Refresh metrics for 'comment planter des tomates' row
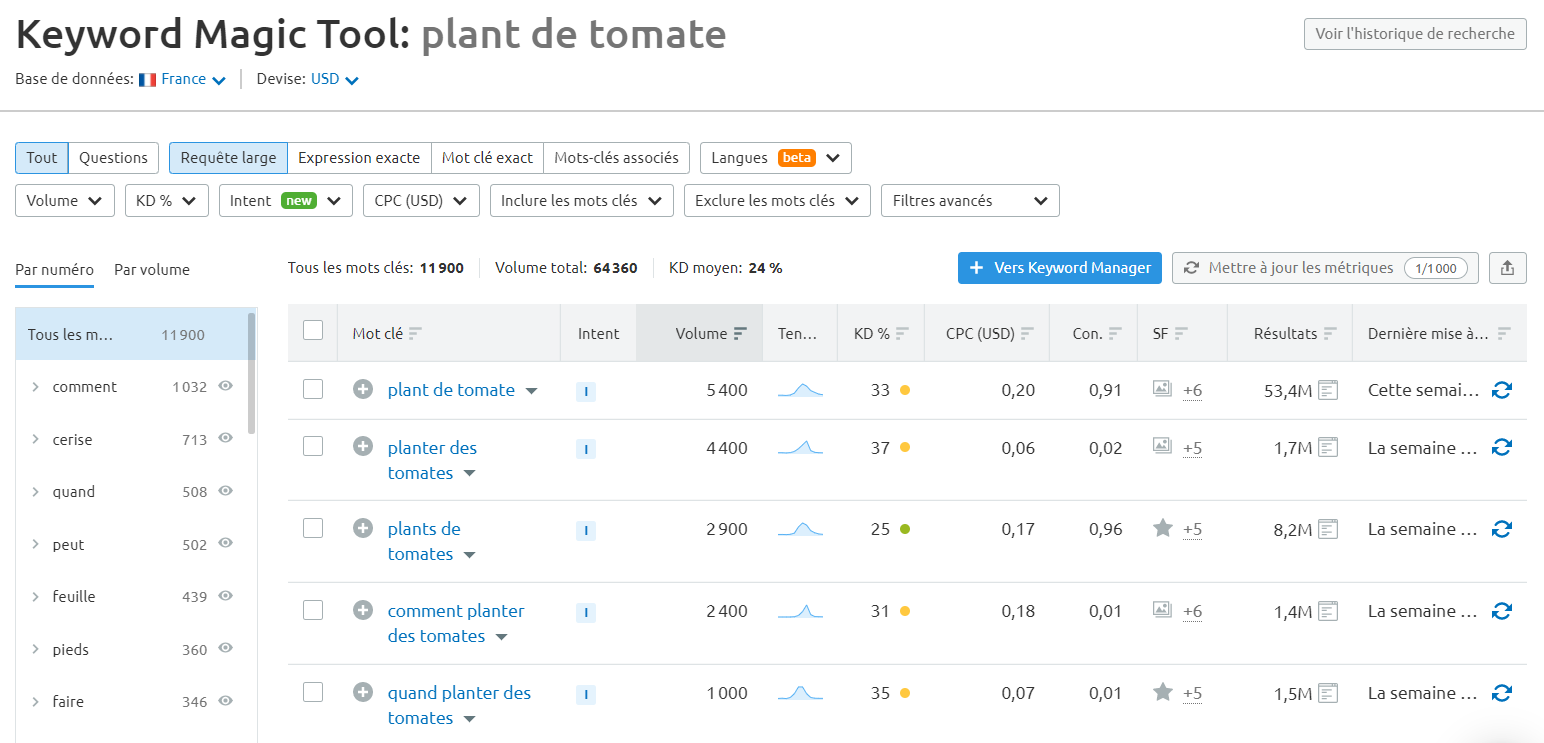 point(1501,611)
